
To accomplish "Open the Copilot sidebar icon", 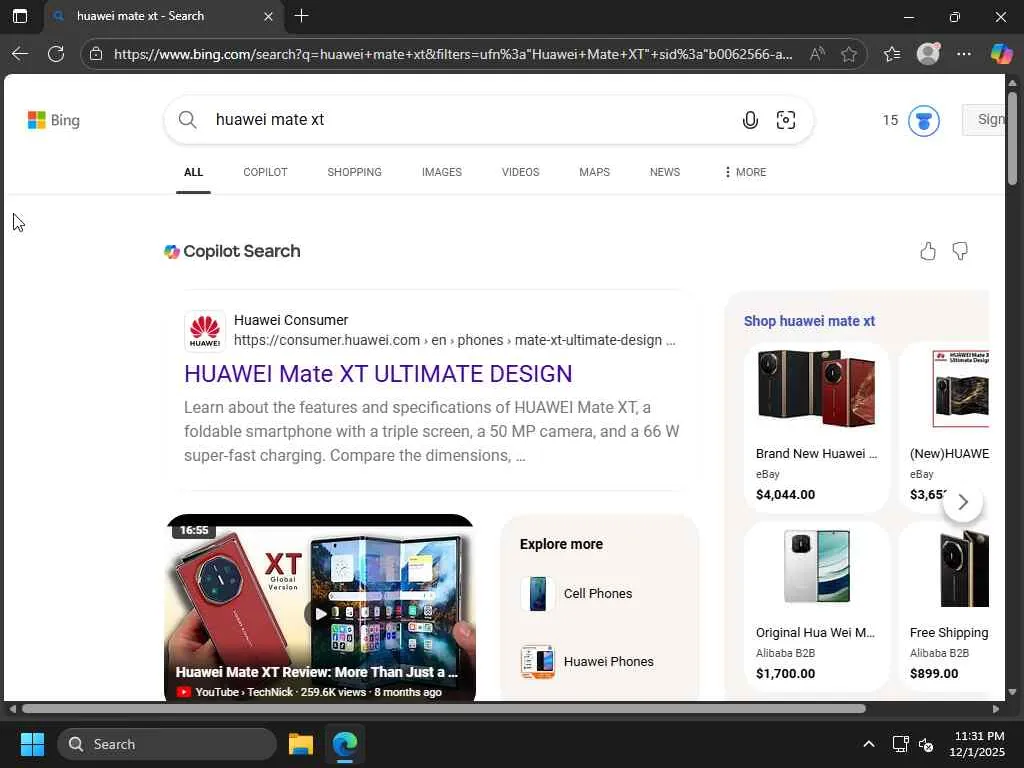I will click(1000, 54).
